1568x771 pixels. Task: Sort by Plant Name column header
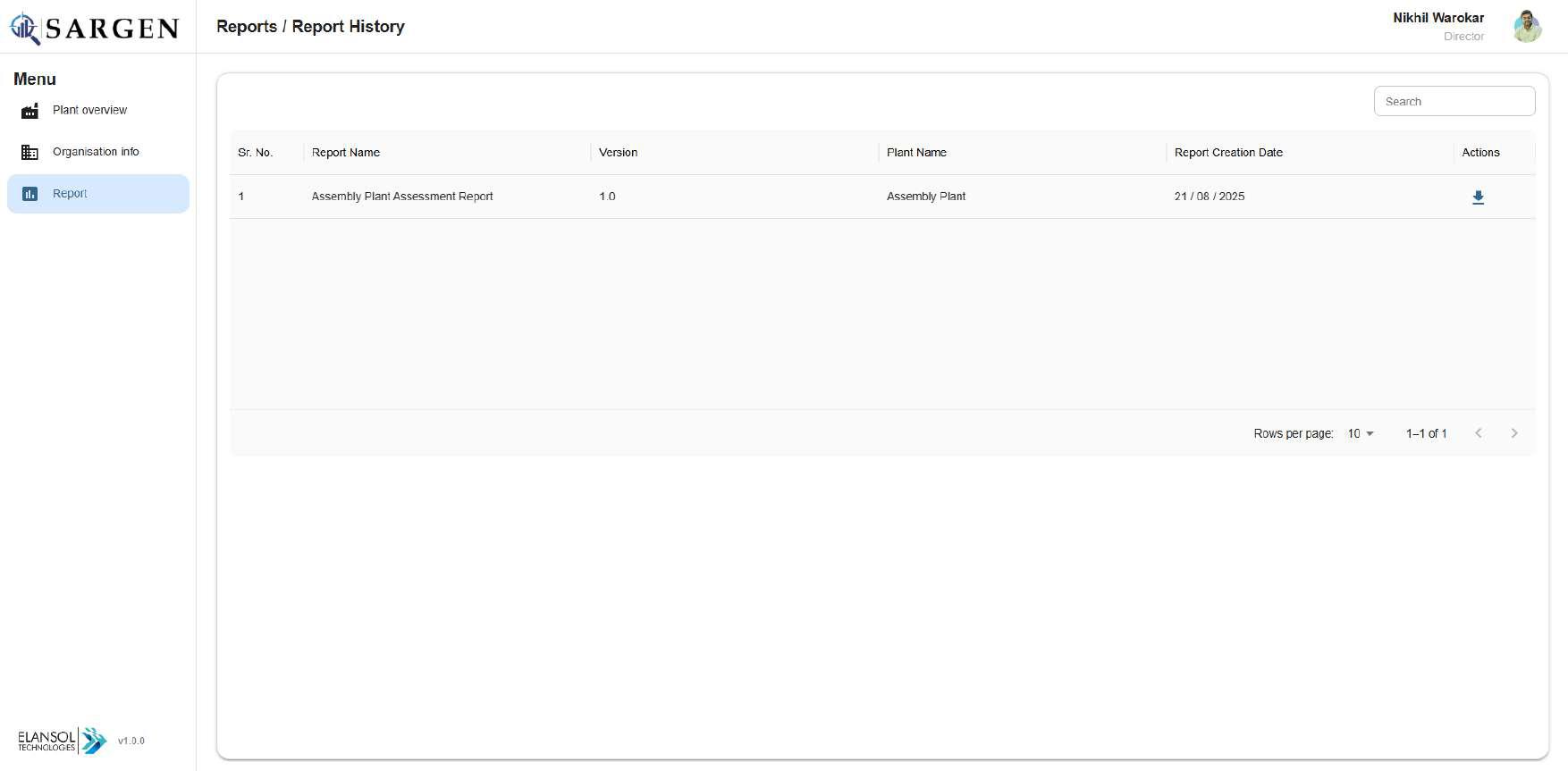916,153
